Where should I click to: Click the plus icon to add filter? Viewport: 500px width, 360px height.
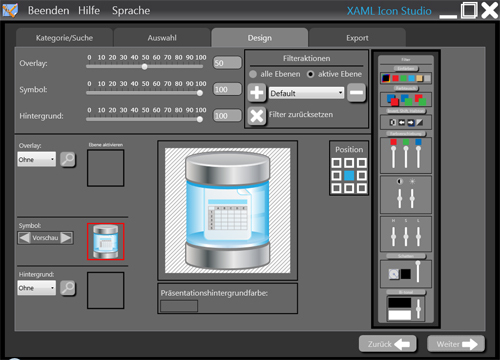click(x=257, y=92)
